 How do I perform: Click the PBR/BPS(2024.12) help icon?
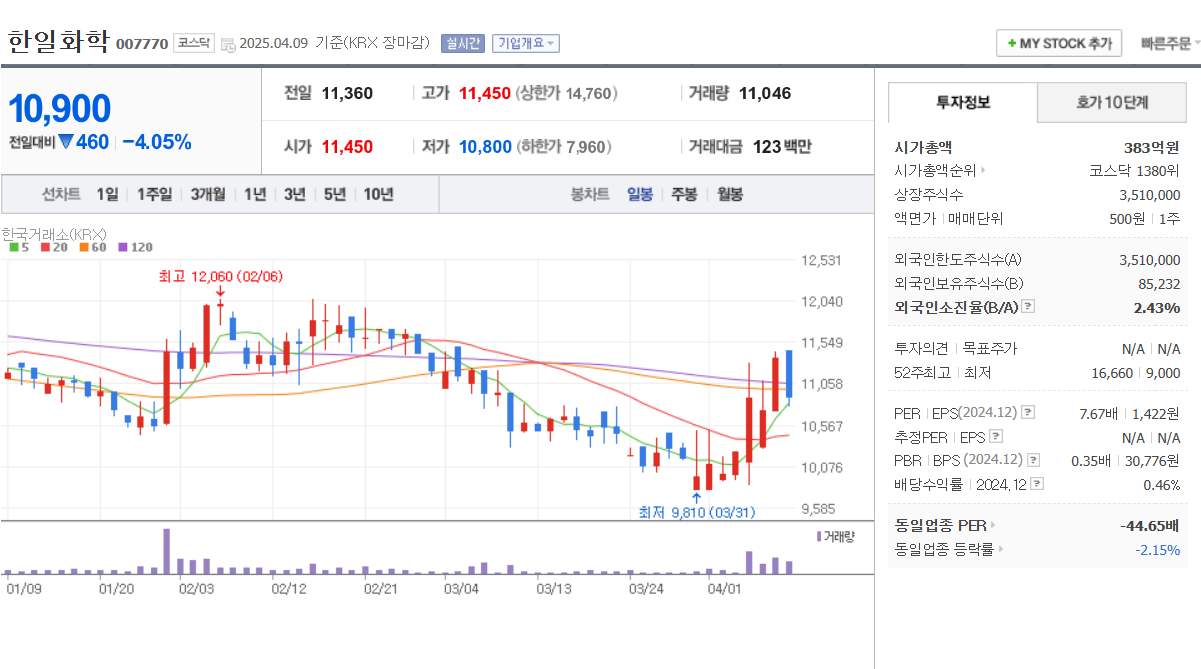[x=1032, y=459]
